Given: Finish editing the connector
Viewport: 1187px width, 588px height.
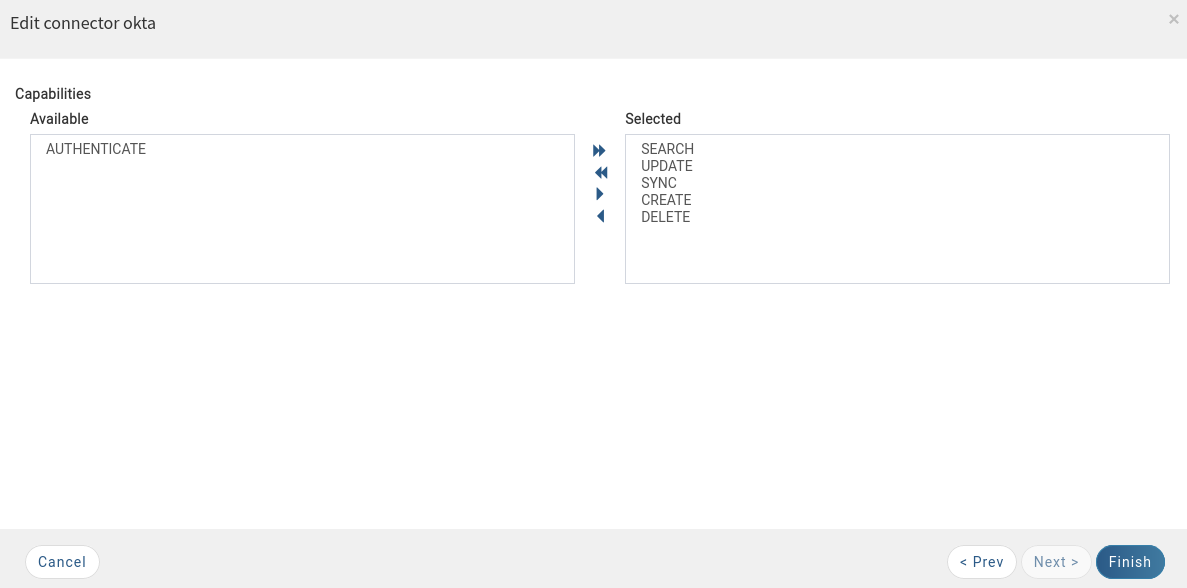Looking at the screenshot, I should (x=1130, y=562).
